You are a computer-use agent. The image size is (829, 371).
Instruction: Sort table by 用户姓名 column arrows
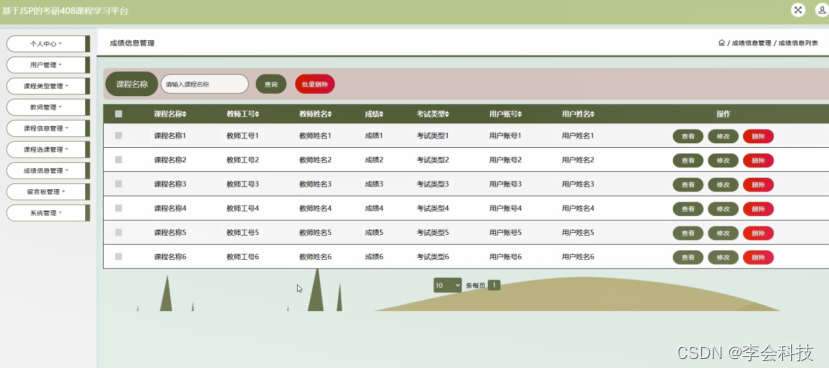tap(593, 114)
